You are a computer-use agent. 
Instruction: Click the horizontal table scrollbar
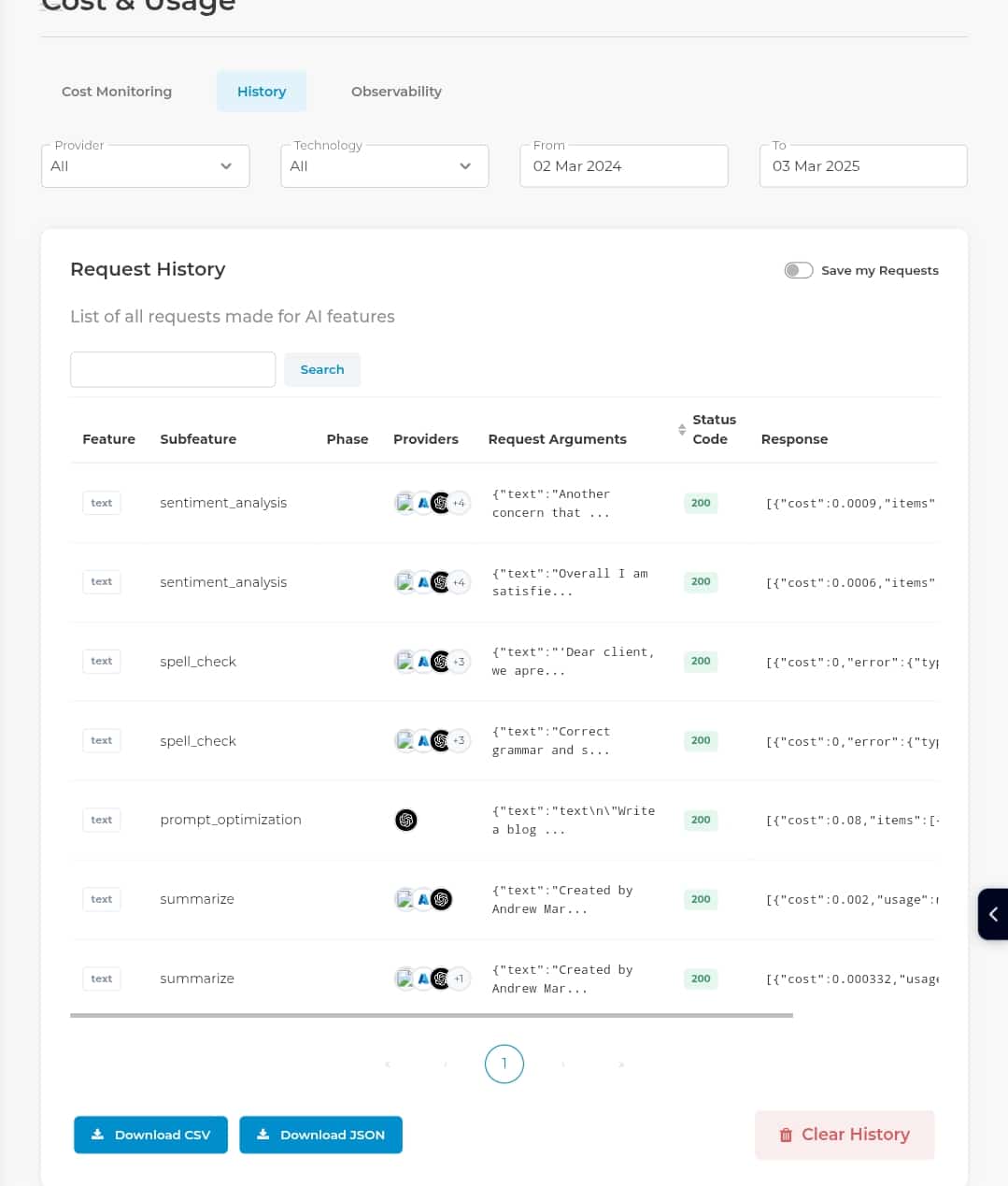(x=432, y=1015)
